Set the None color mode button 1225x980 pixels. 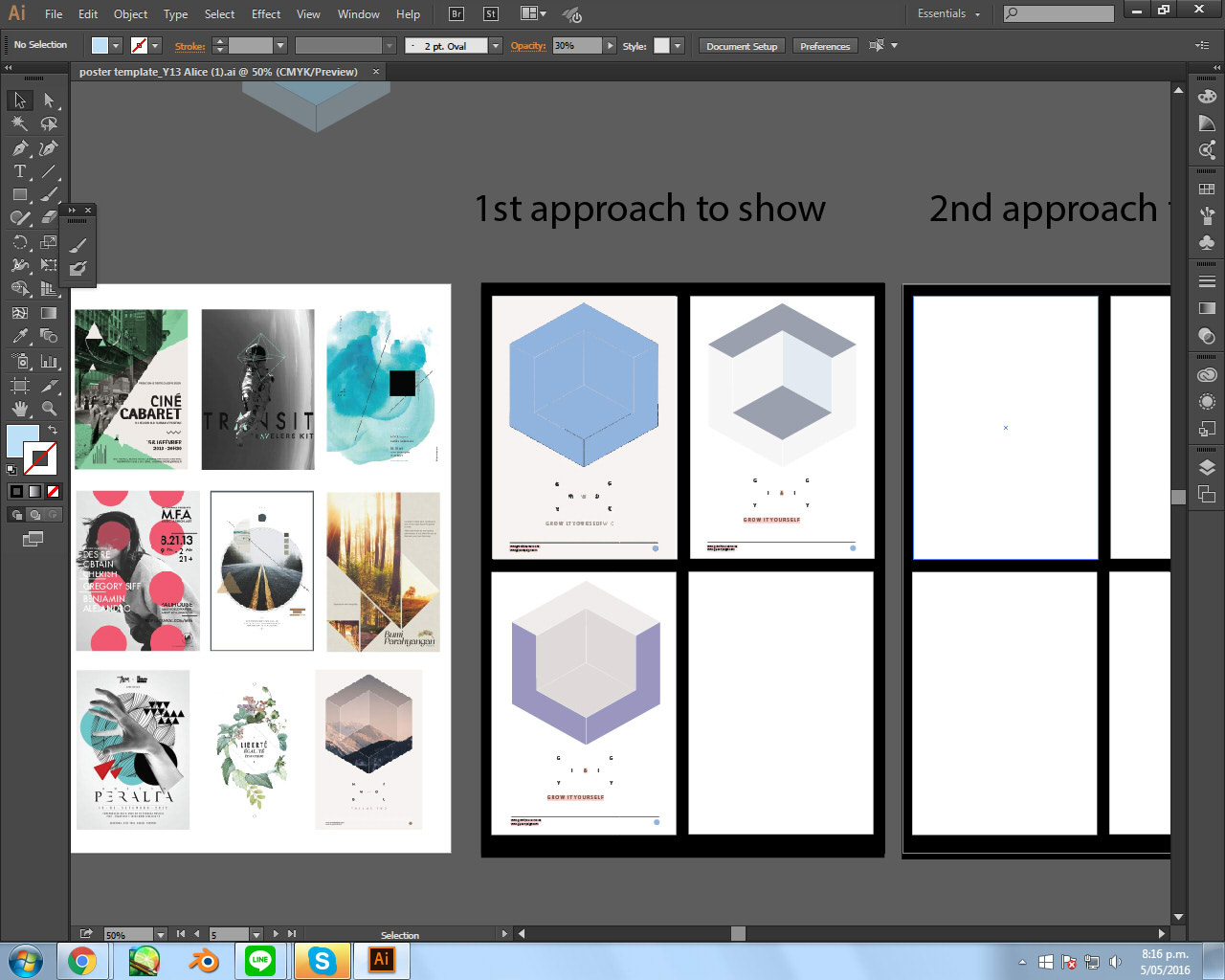54,492
